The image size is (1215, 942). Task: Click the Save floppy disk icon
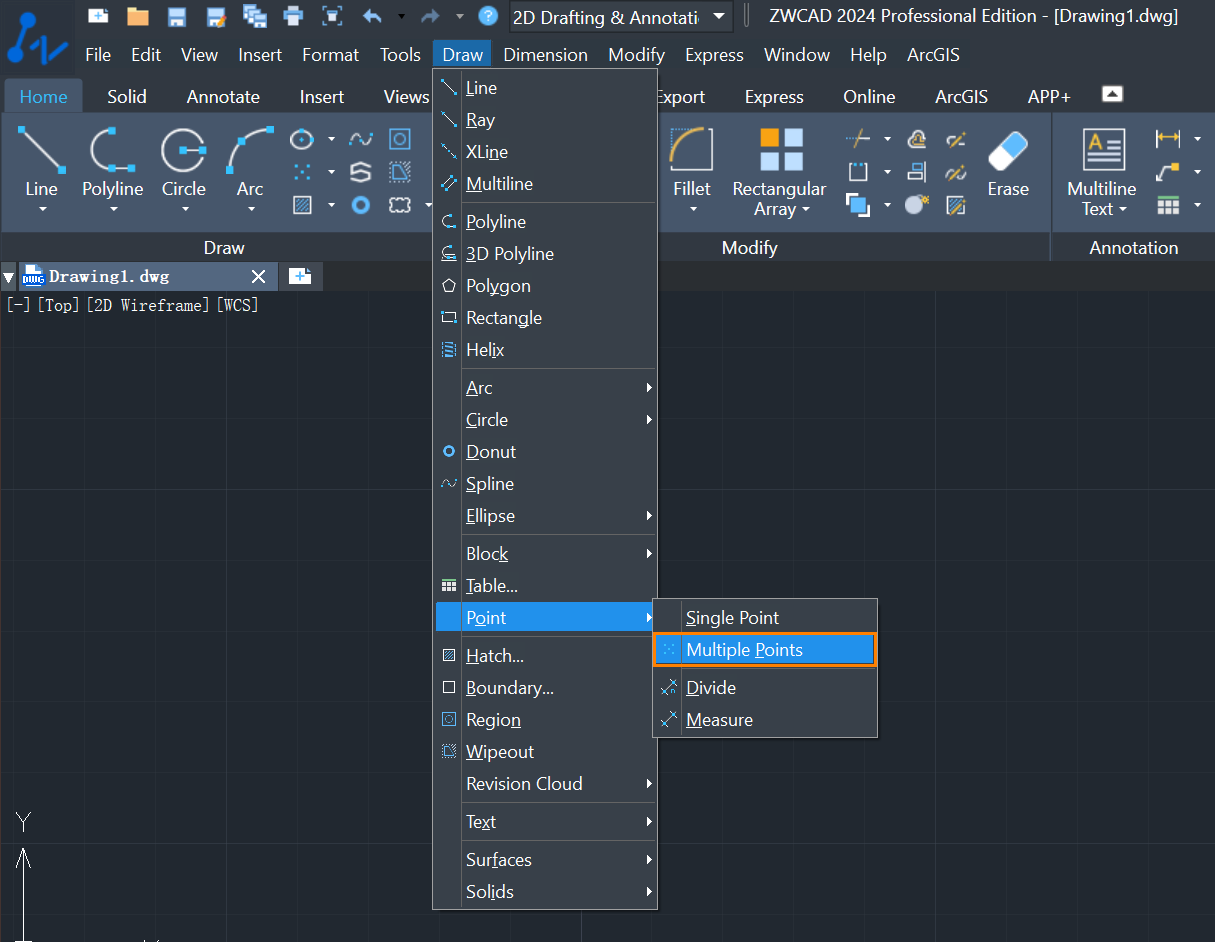177,16
